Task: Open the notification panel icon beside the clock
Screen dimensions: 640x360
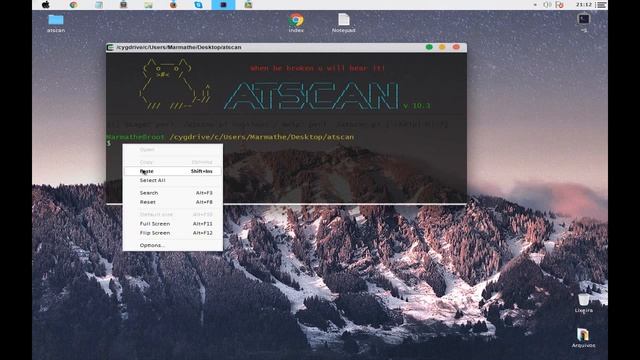Action: (x=601, y=5)
